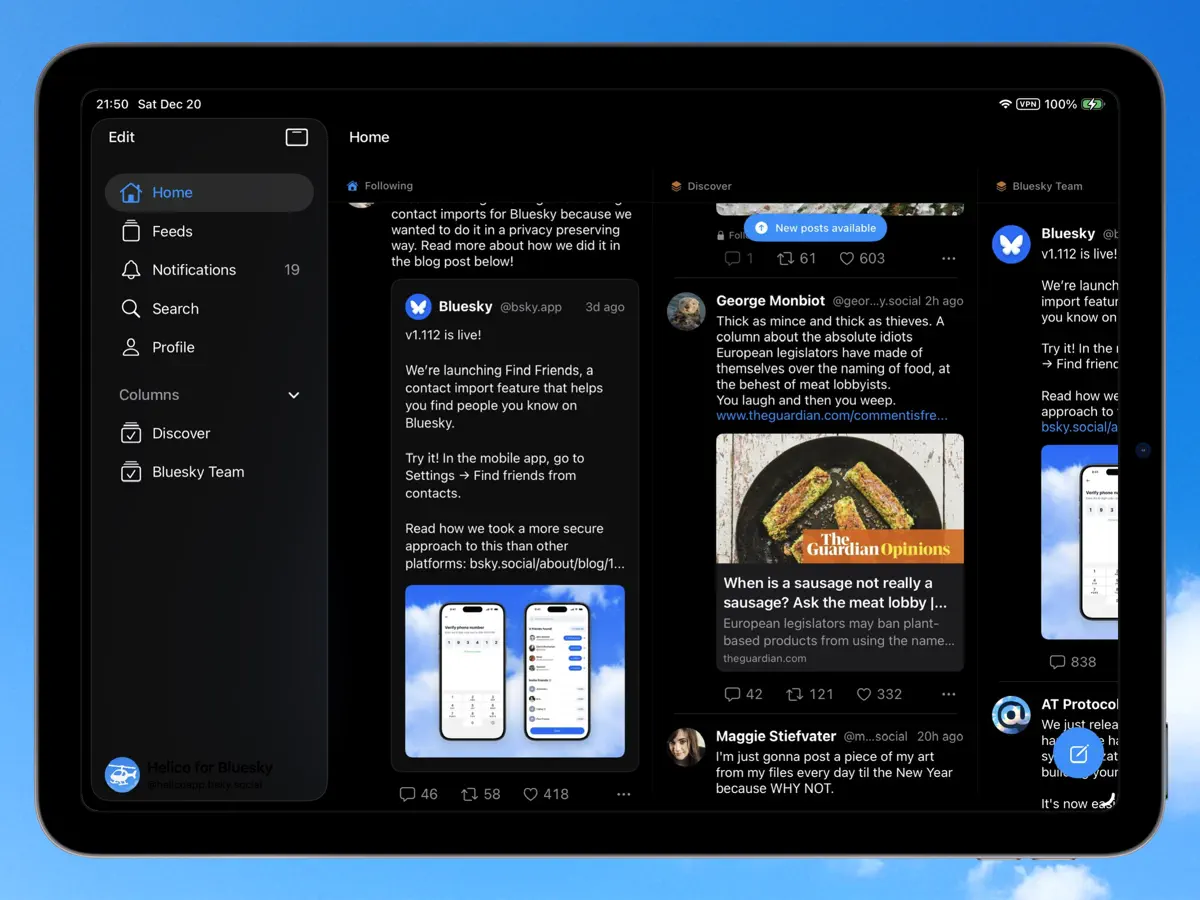Reply icon with 838 in Bluesky Team
1200x900 pixels.
click(x=1072, y=662)
